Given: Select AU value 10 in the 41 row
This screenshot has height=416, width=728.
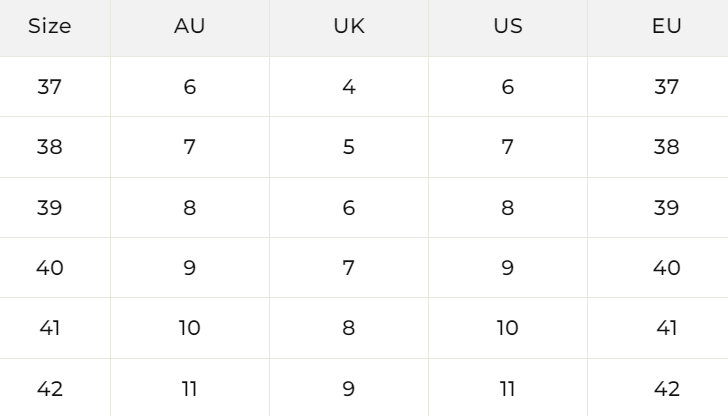Looking at the screenshot, I should click(189, 328).
